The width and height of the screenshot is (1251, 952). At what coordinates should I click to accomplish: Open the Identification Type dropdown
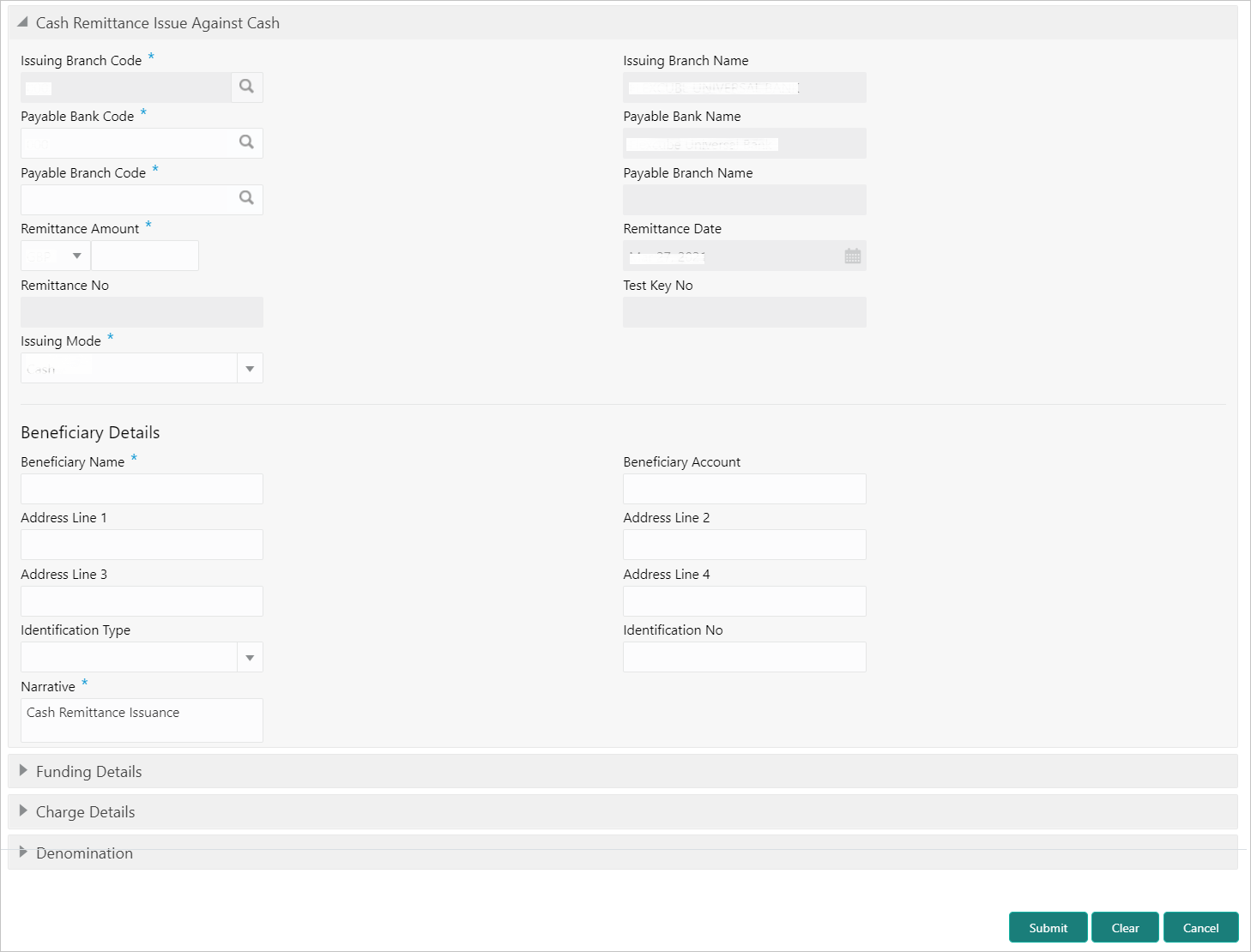250,658
